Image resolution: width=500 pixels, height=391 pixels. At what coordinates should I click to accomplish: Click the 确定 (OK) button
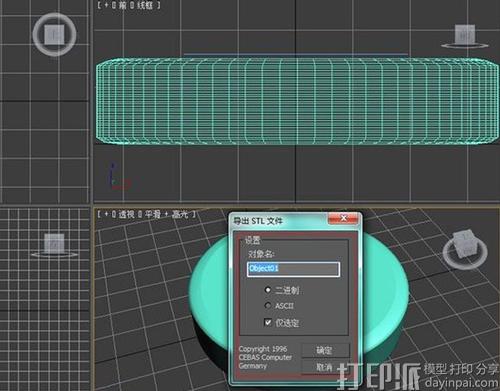(x=325, y=350)
